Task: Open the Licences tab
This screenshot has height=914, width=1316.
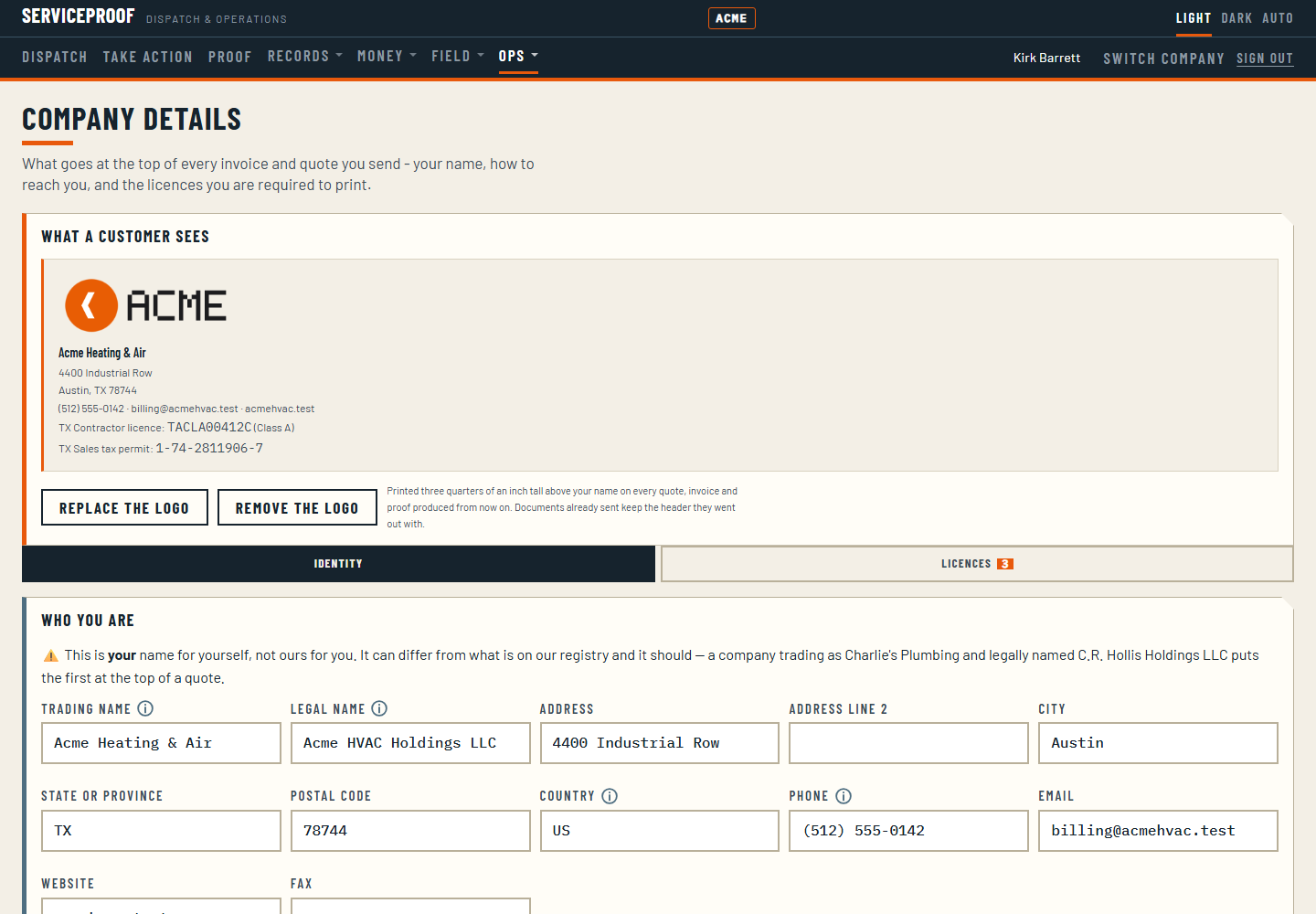Action: coord(977,564)
